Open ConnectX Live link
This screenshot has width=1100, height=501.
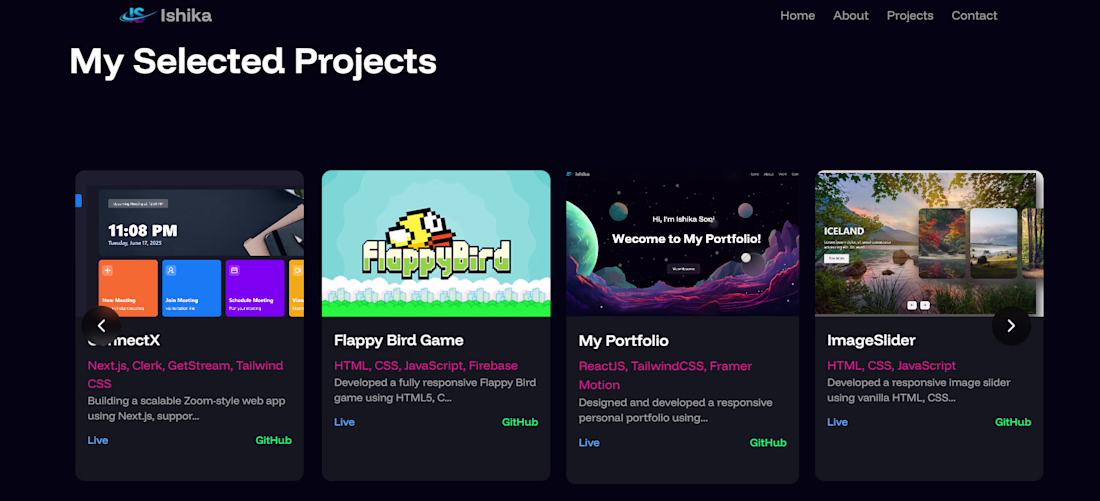98,441
